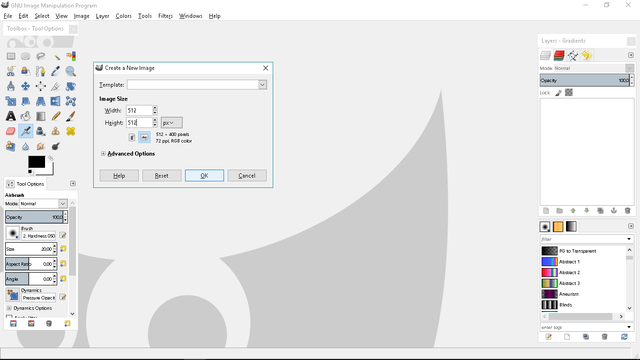Click Cancel in Create a New Image
Viewport: 640px width, 360px height.
tap(247, 176)
